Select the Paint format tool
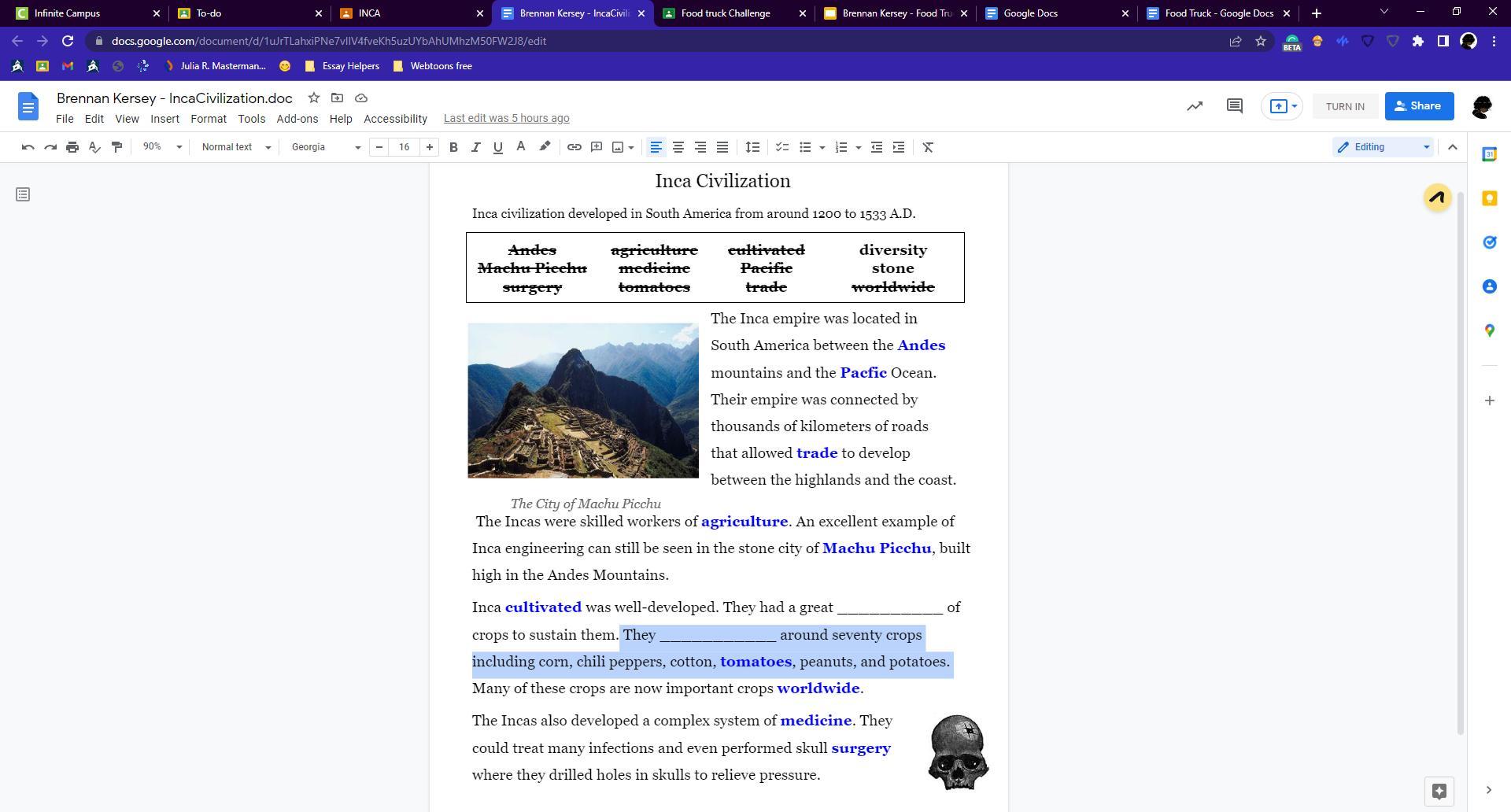1511x812 pixels. coord(116,147)
